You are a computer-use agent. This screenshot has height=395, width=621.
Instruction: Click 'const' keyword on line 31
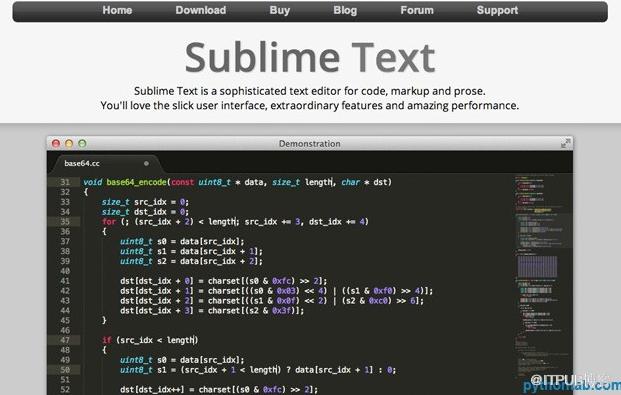tap(183, 182)
